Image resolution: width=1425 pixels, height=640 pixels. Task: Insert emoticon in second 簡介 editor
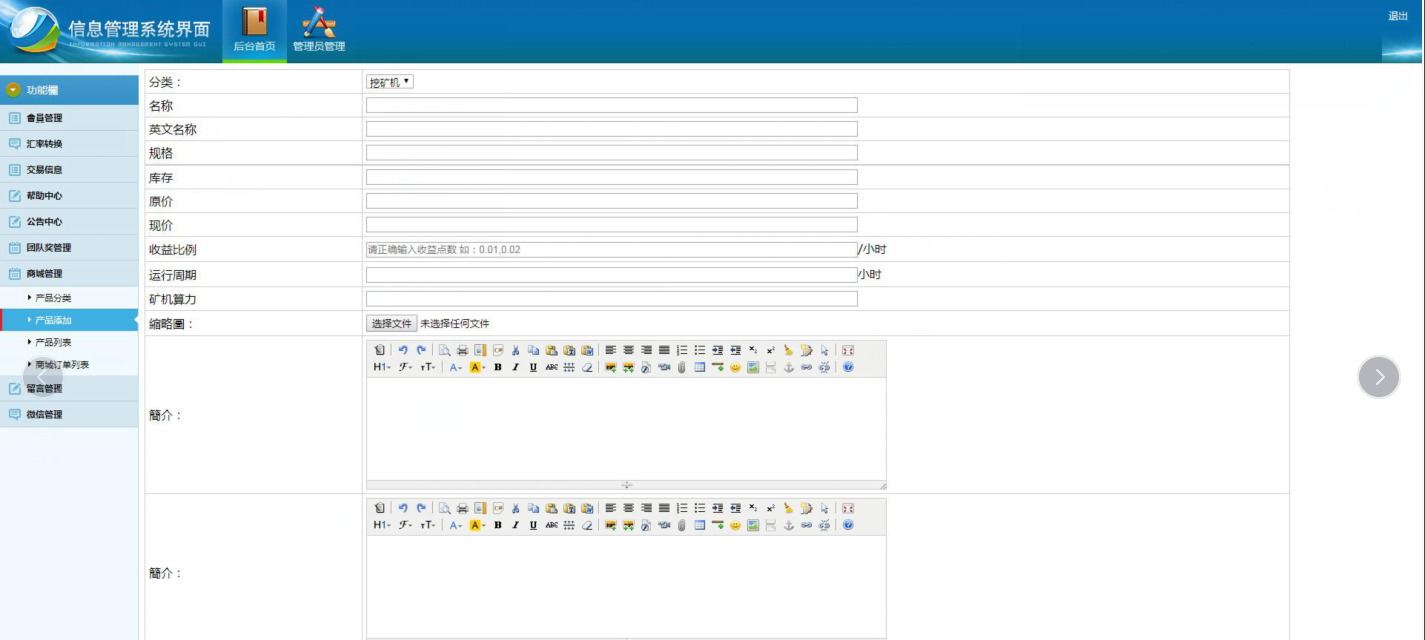tap(735, 525)
